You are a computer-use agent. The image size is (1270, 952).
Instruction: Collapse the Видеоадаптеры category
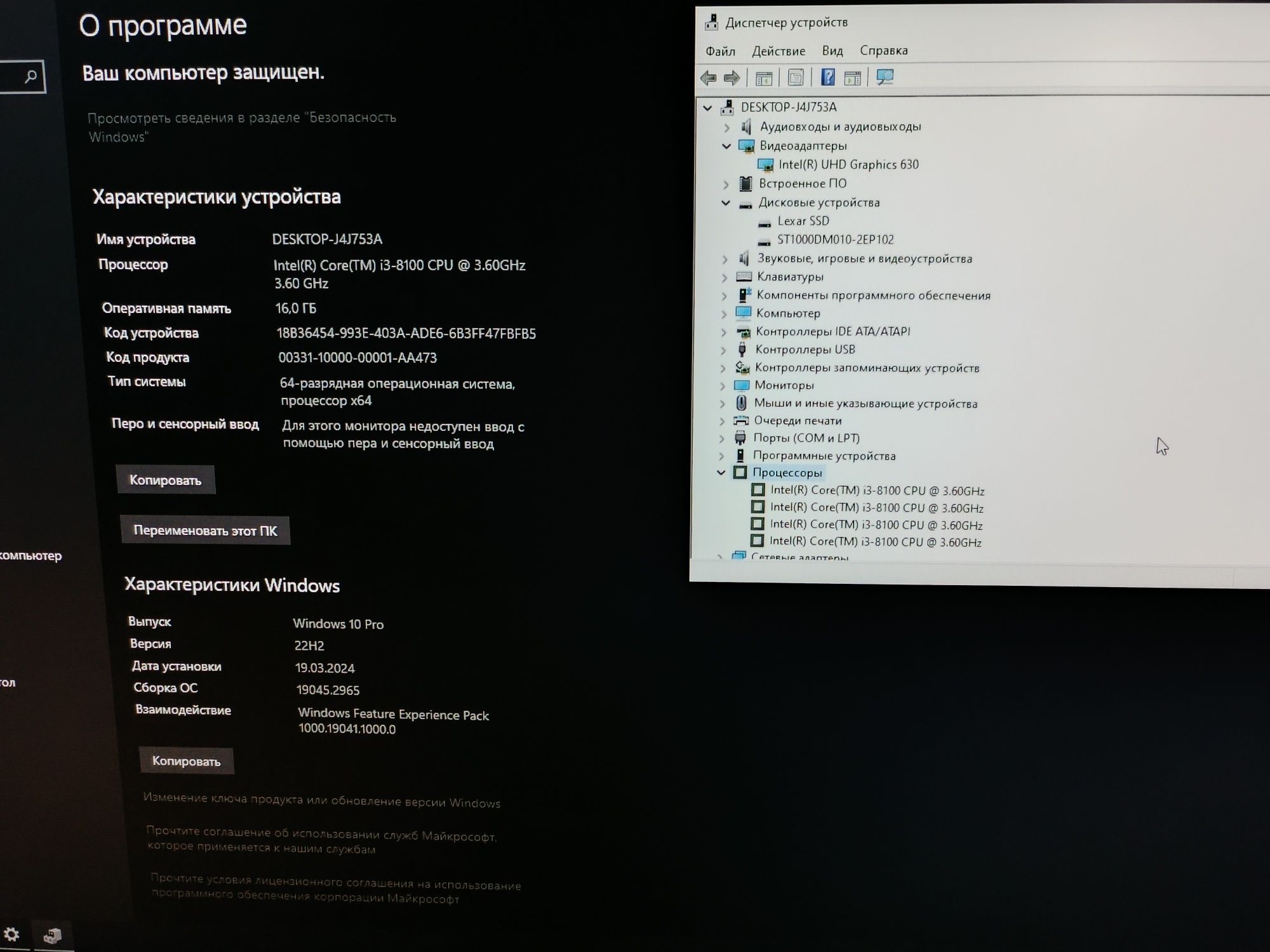pos(726,146)
